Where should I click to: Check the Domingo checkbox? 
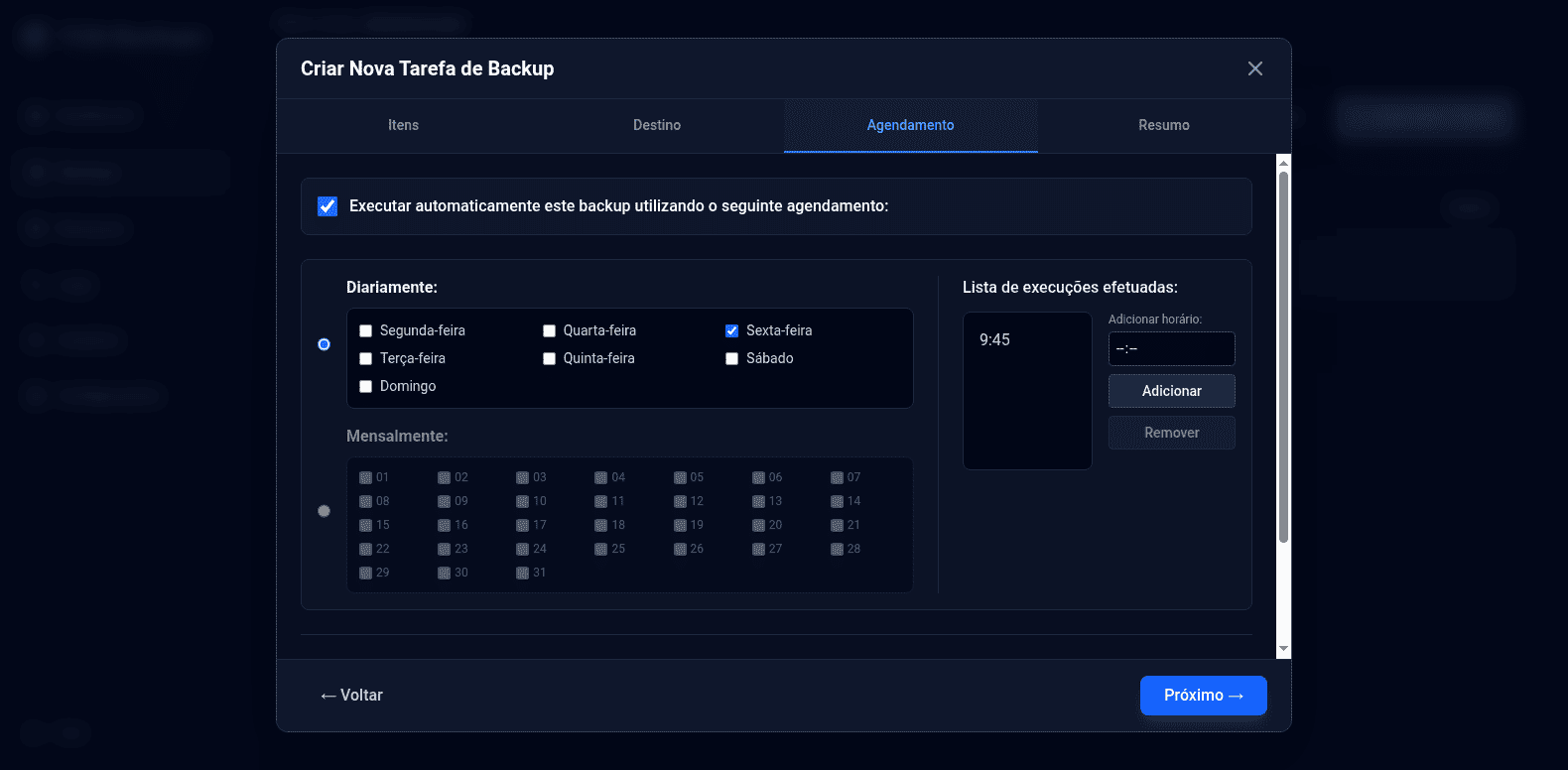point(366,387)
